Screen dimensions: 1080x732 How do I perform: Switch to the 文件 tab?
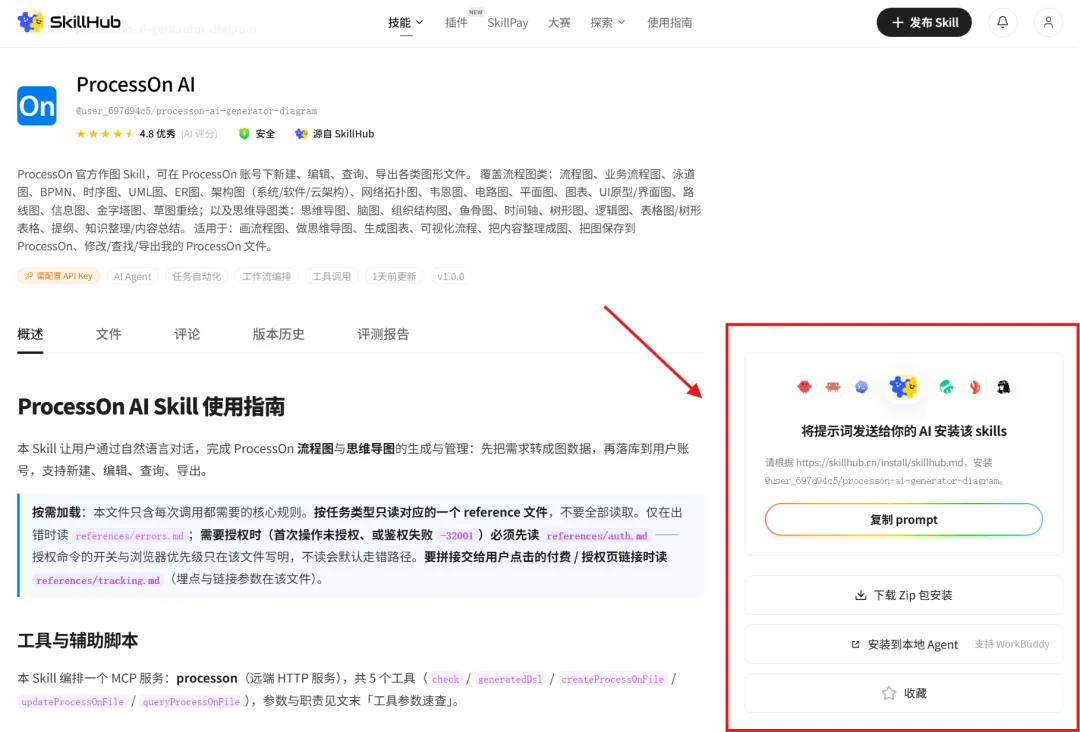tap(109, 334)
